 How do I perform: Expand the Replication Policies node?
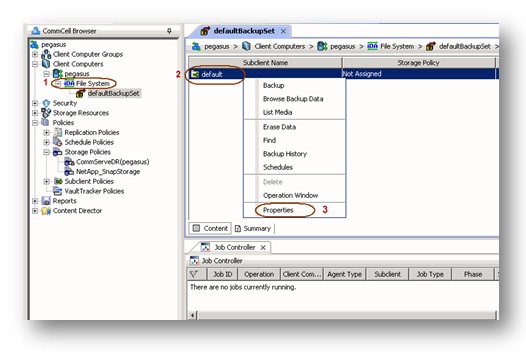pyautogui.click(x=47, y=132)
